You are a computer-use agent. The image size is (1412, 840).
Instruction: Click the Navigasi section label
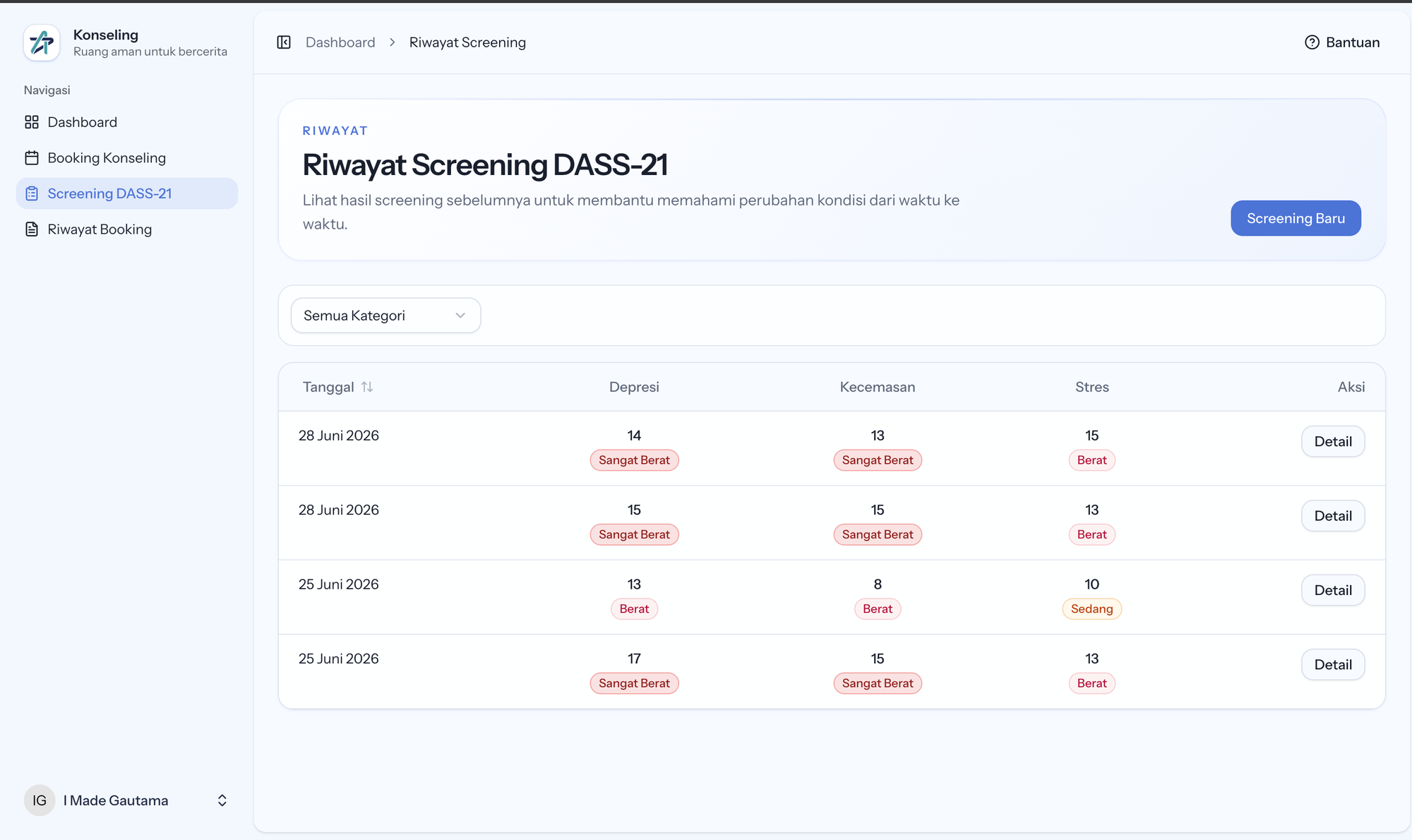(47, 90)
